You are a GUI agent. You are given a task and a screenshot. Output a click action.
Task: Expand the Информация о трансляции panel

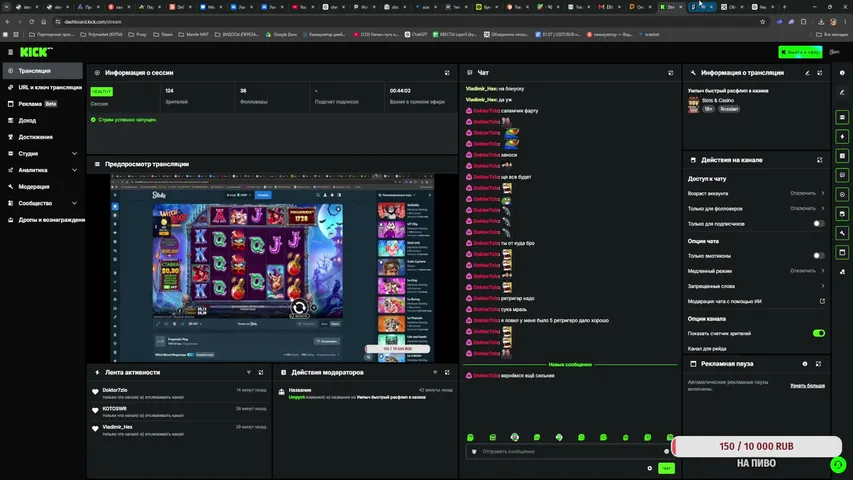pyautogui.click(x=819, y=73)
